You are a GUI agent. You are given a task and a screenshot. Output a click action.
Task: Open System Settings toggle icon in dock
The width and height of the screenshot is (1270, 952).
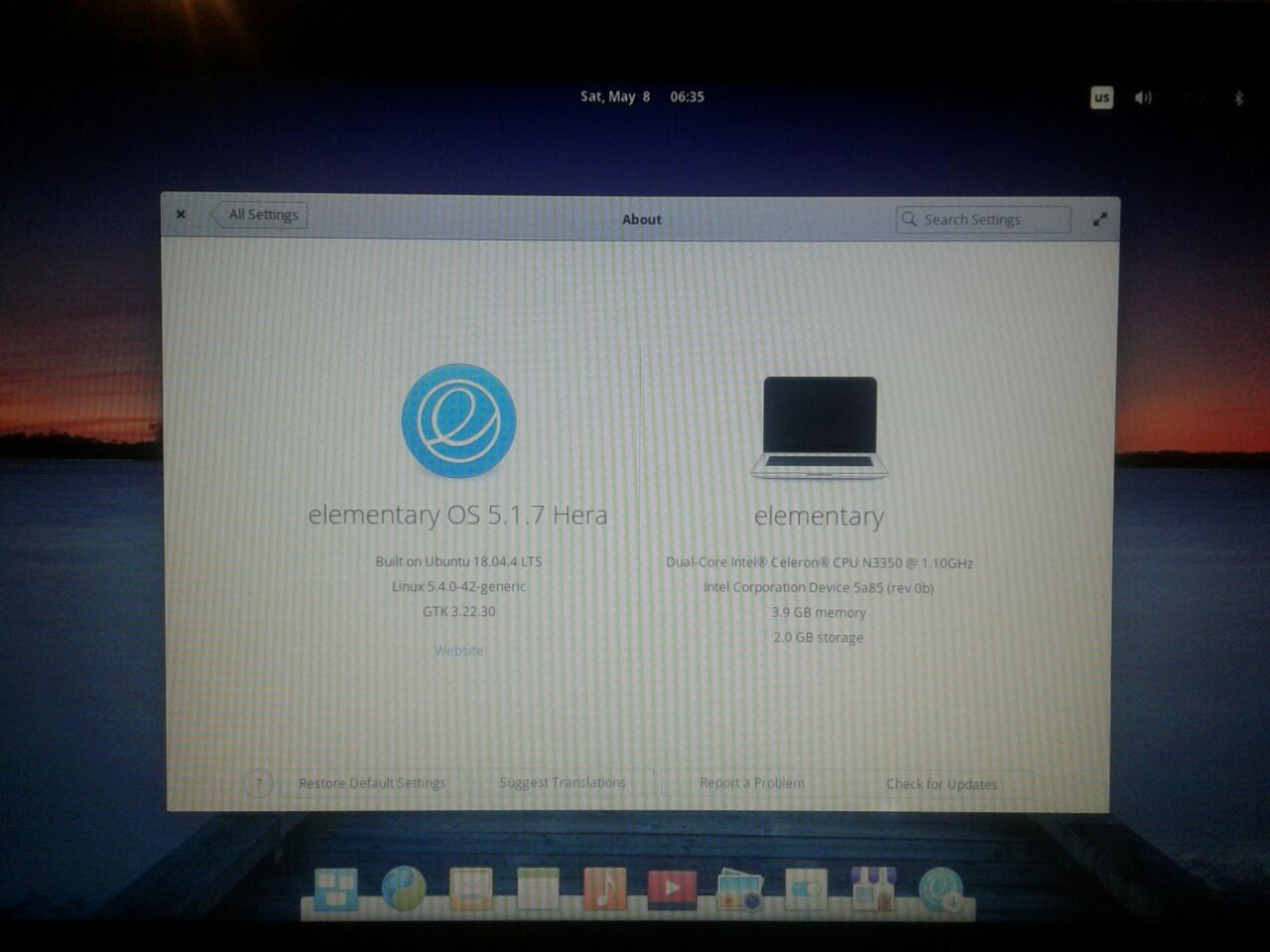point(806,890)
